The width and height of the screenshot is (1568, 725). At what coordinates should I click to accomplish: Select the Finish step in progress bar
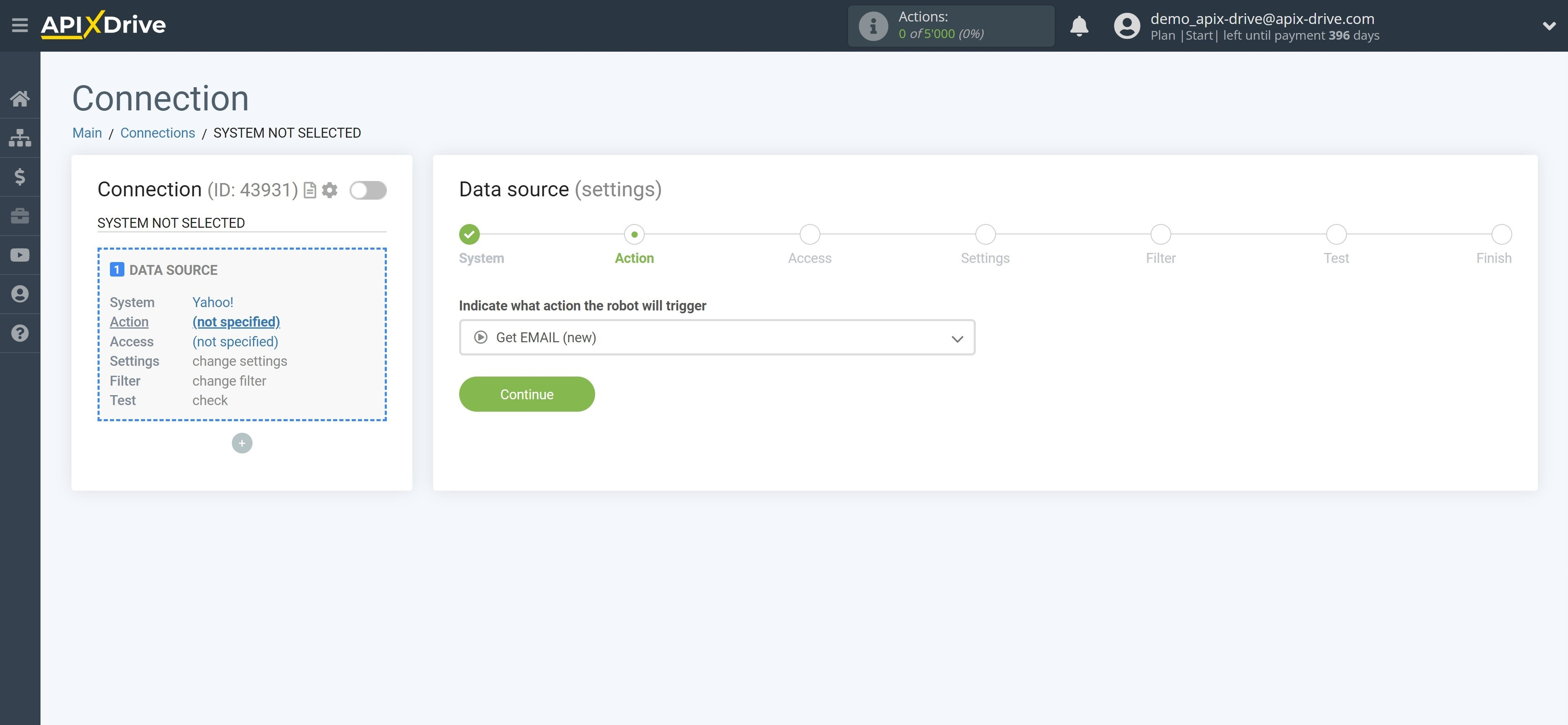(x=1501, y=234)
